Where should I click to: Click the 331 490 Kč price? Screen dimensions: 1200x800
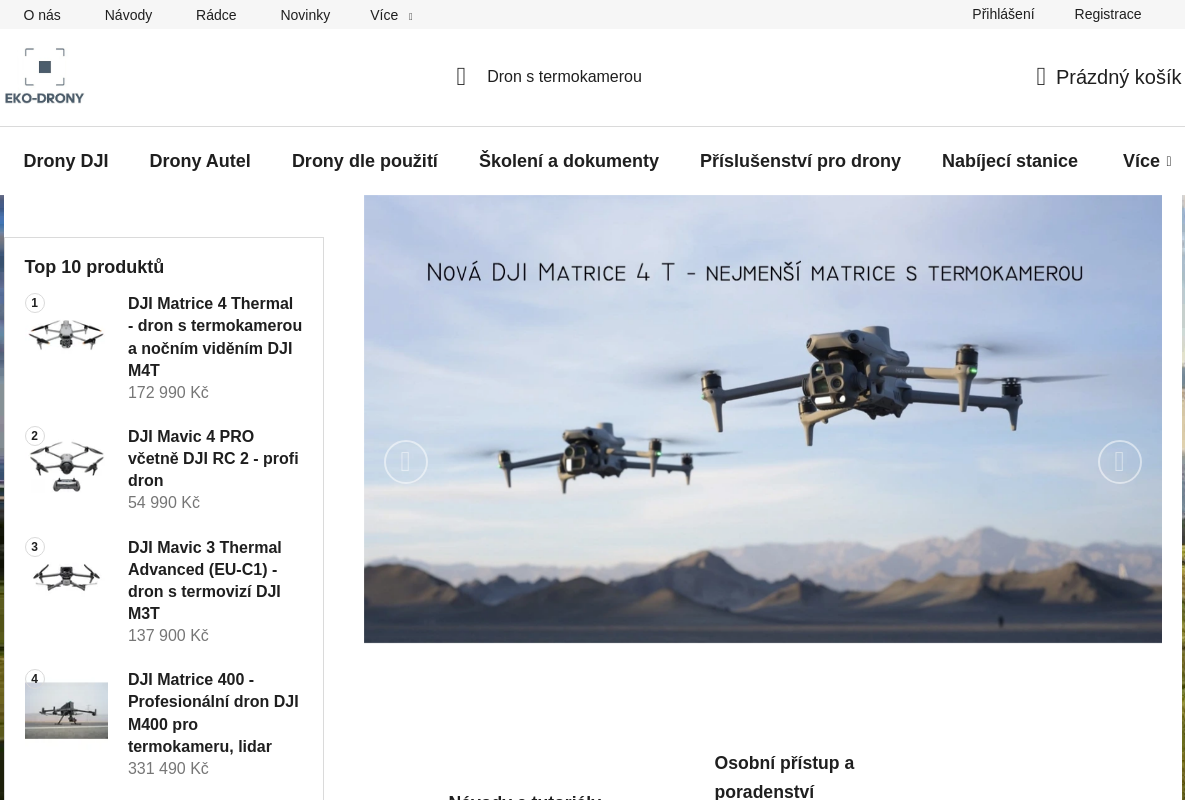click(x=168, y=769)
